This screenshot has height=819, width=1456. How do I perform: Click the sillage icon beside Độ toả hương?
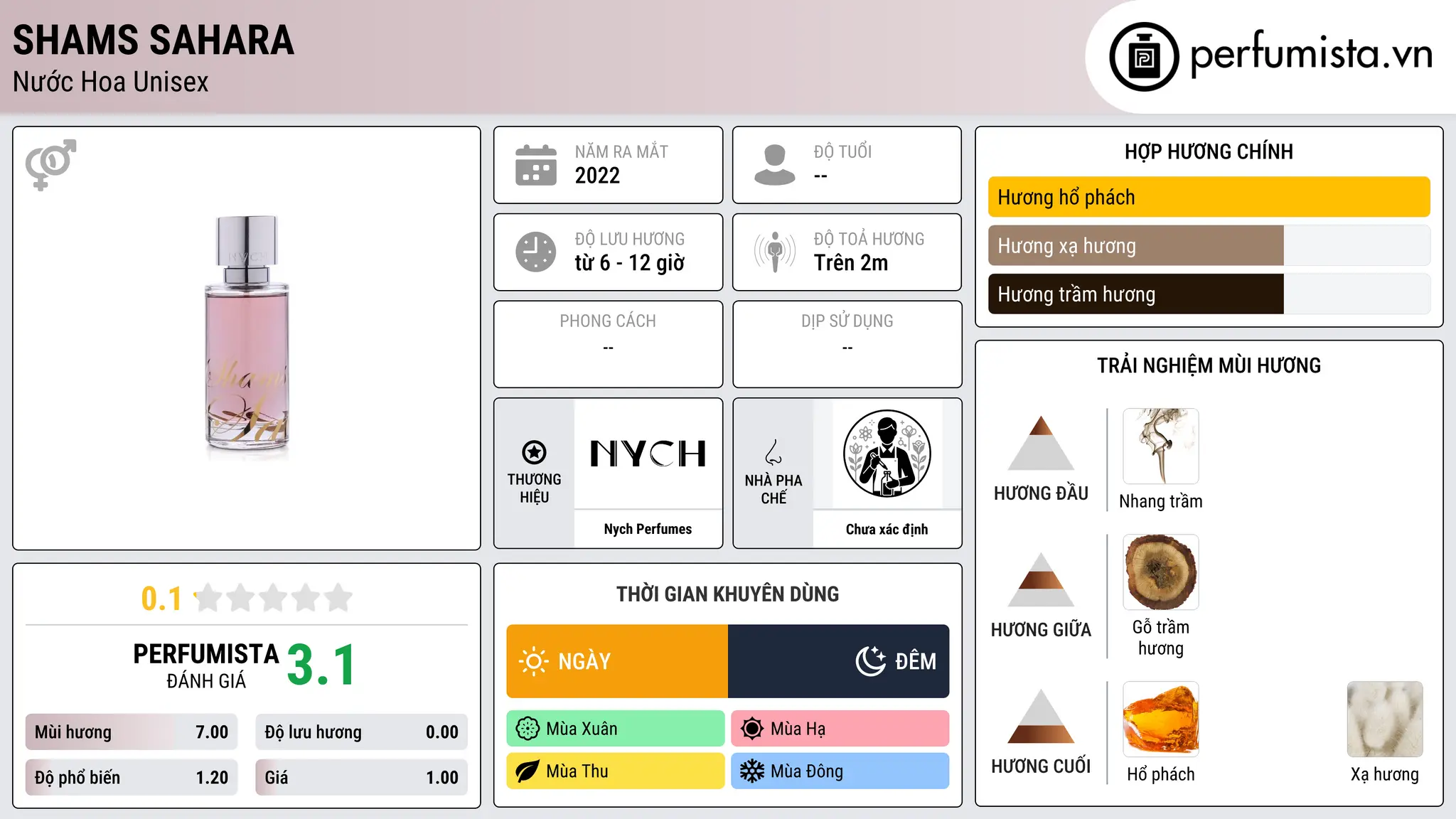click(775, 252)
